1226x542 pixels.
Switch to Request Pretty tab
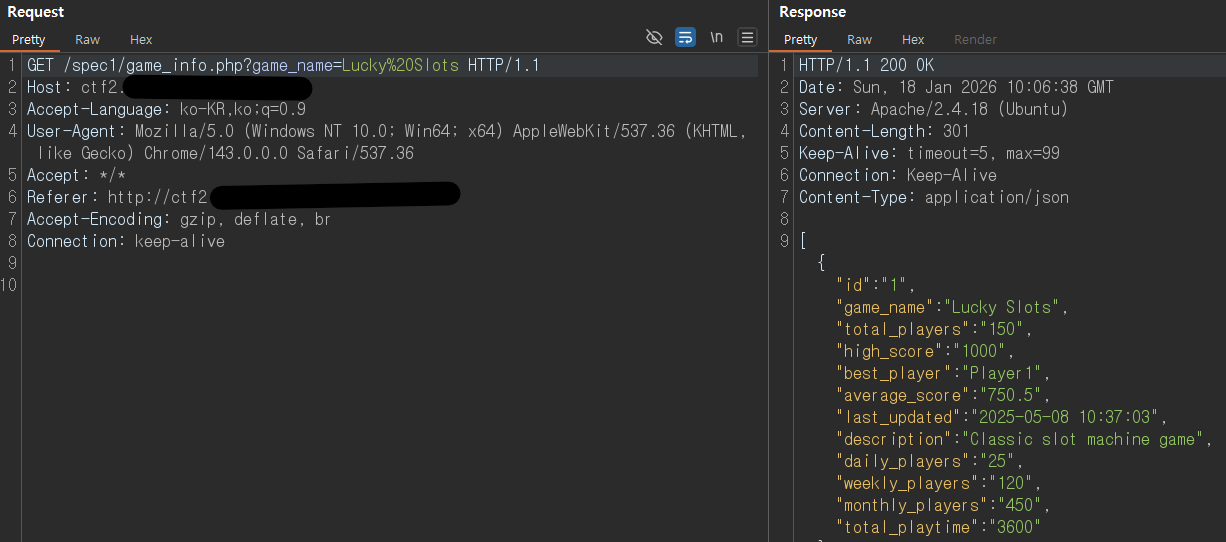click(29, 40)
